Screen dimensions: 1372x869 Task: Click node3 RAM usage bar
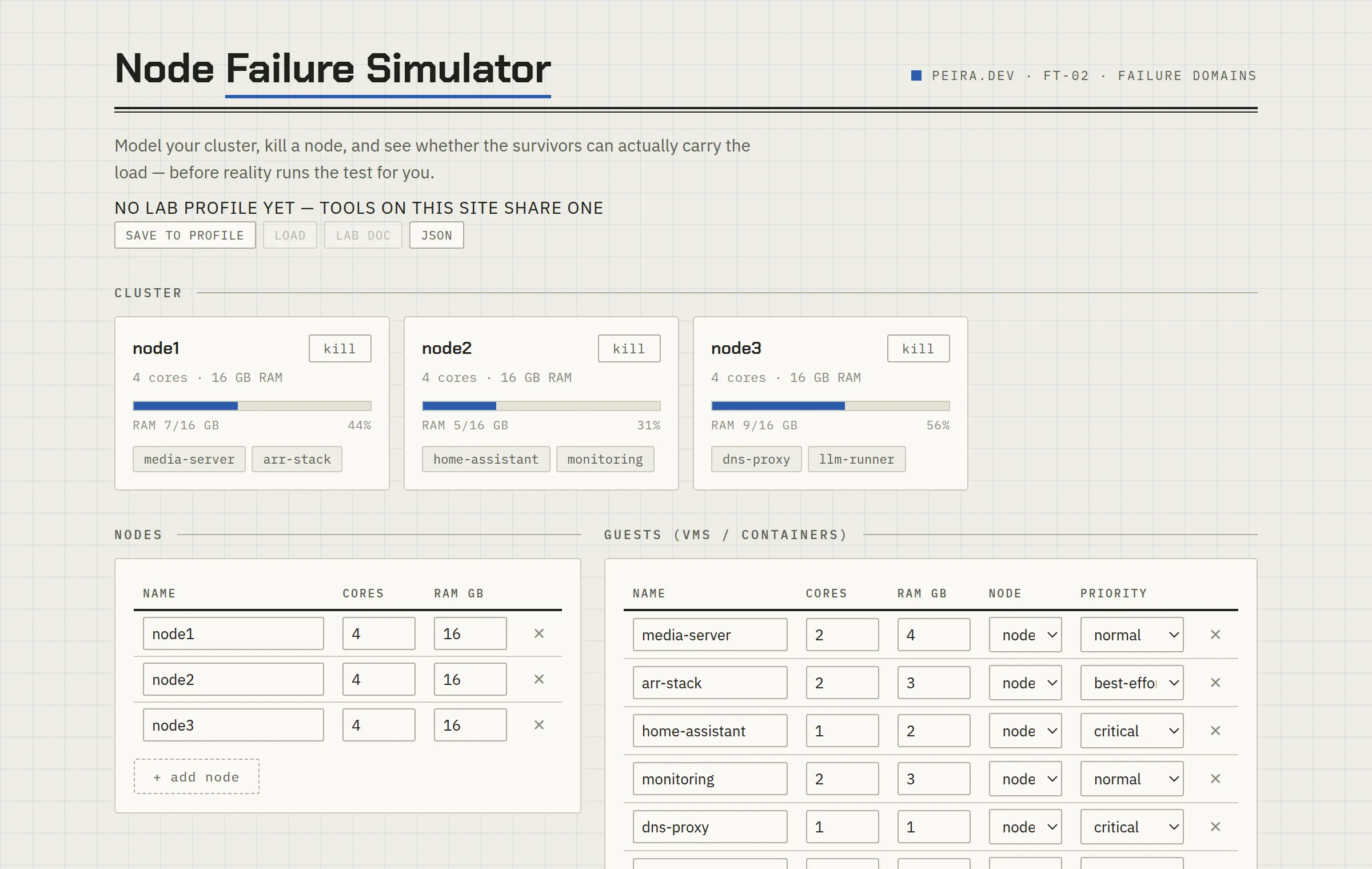tap(830, 406)
